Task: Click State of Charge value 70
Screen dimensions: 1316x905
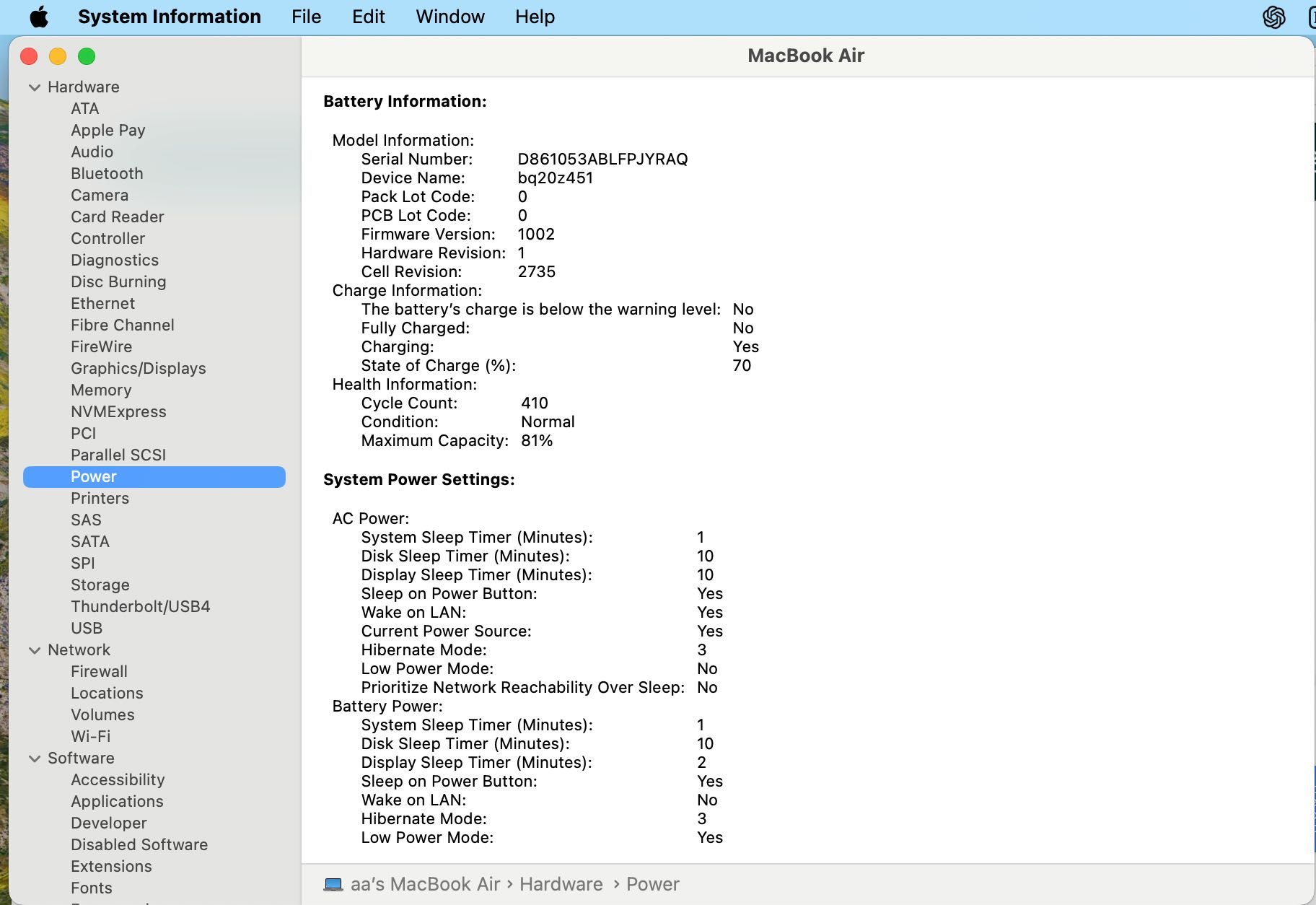Action: coord(742,365)
